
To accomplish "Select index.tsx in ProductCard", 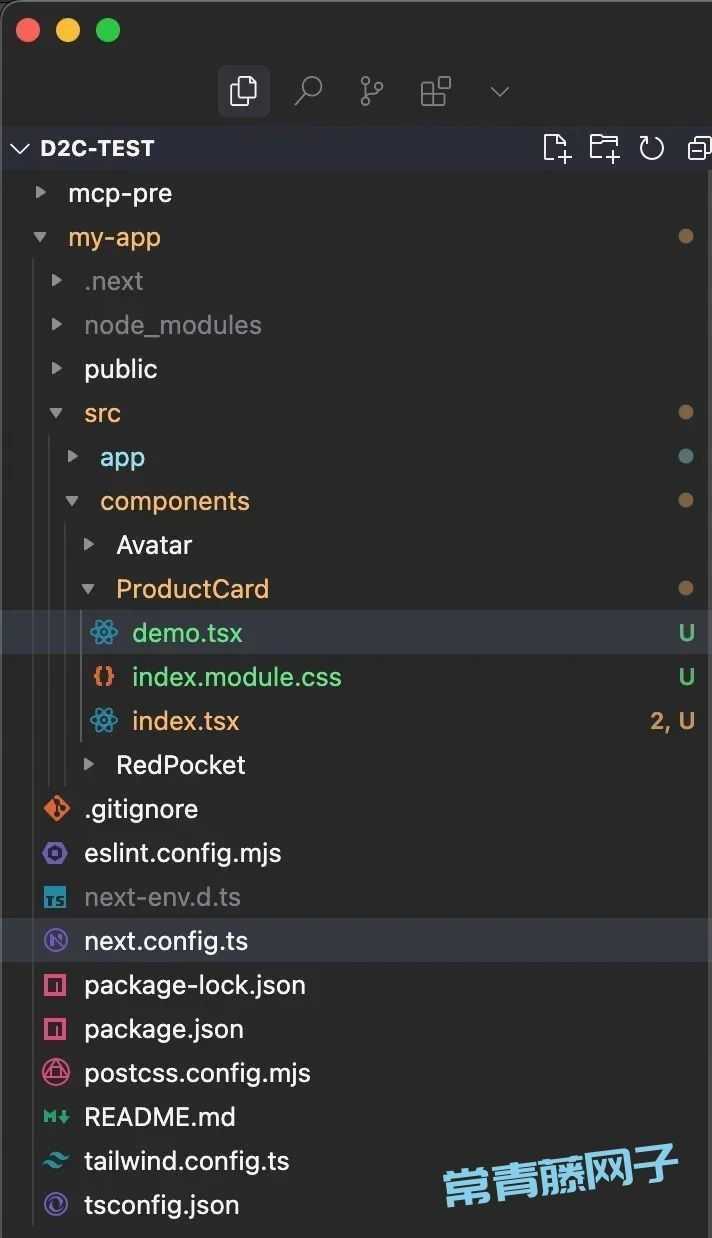I will pos(356,721).
